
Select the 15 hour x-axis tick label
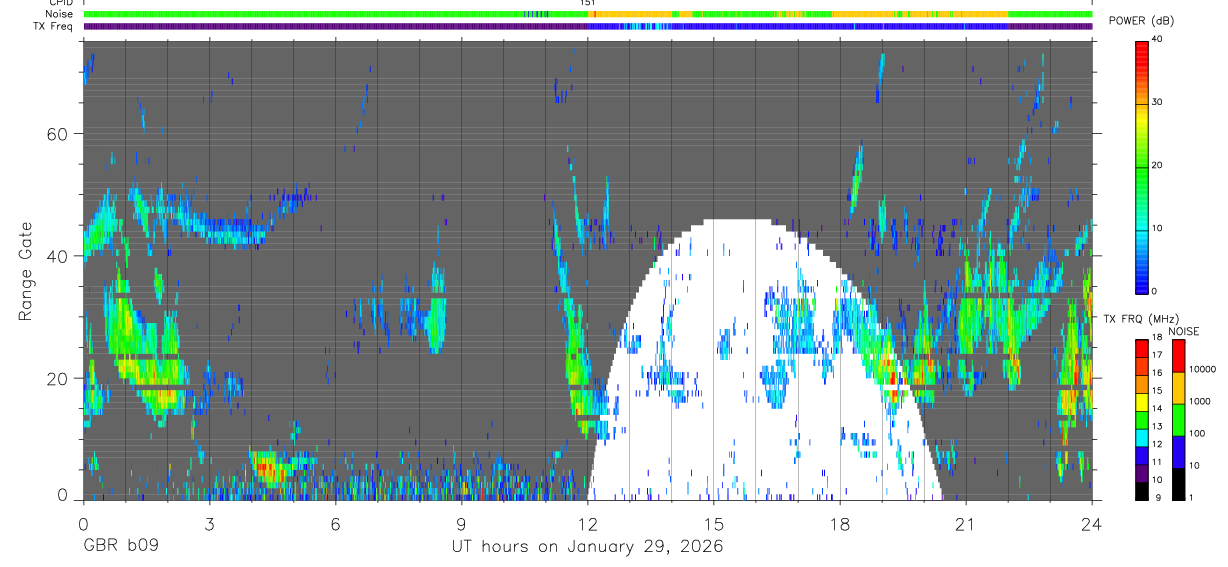click(713, 523)
